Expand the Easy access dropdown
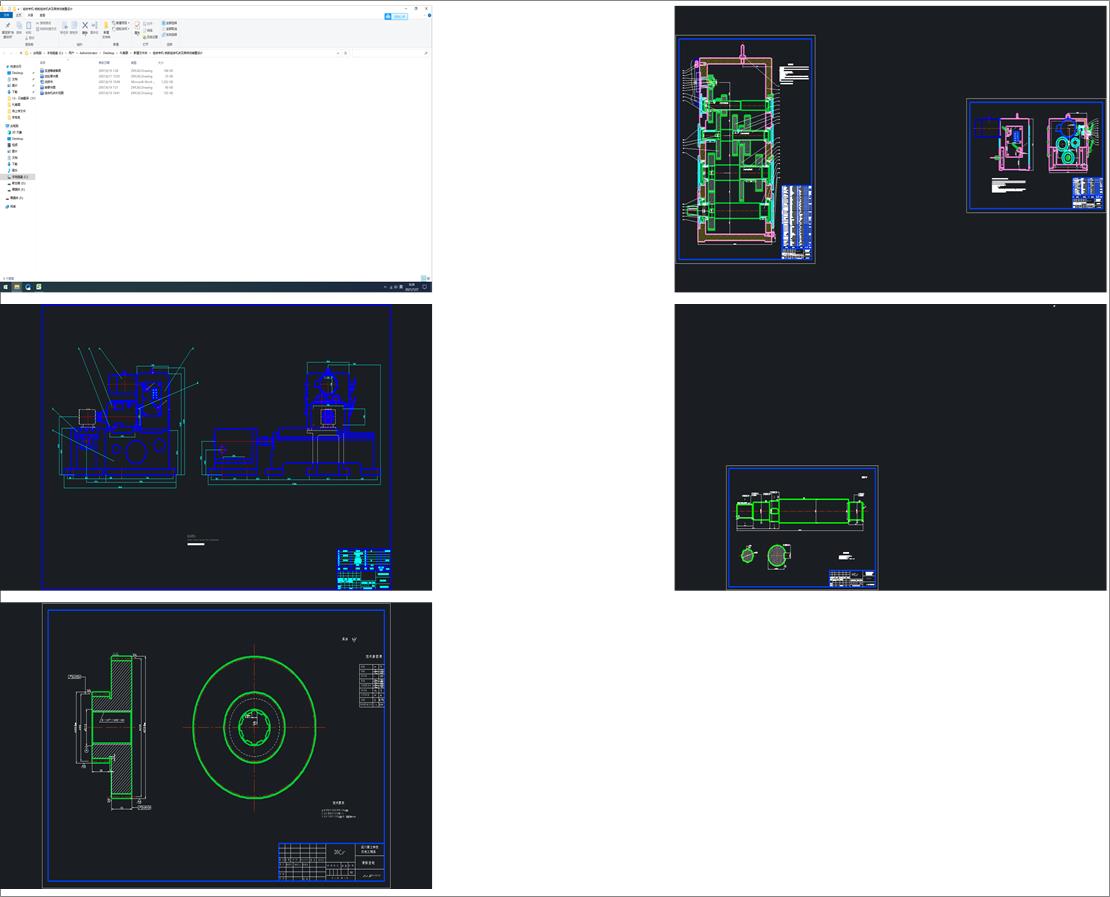This screenshot has height=897, width=1110. click(x=121, y=29)
